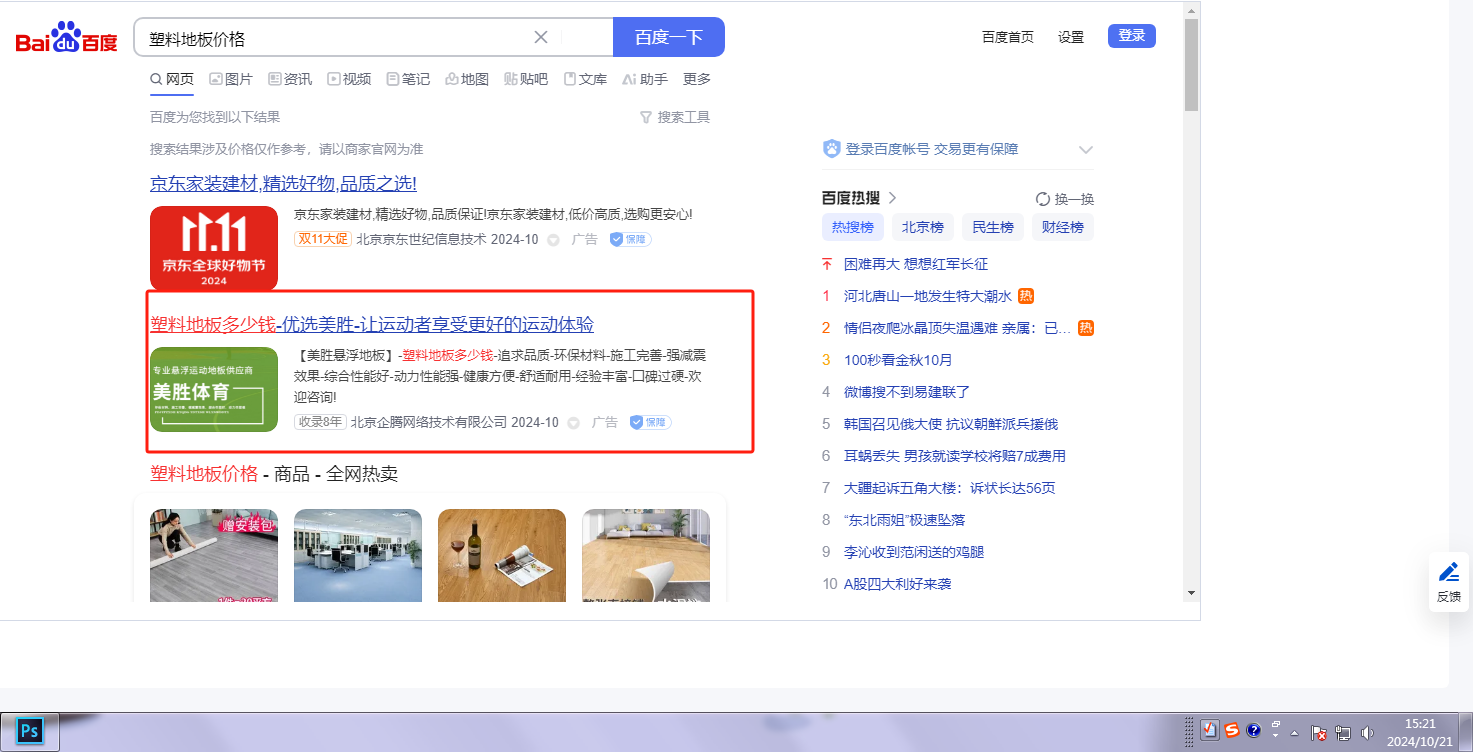
Task: Open the Action Center flag icon
Action: 1319,732
